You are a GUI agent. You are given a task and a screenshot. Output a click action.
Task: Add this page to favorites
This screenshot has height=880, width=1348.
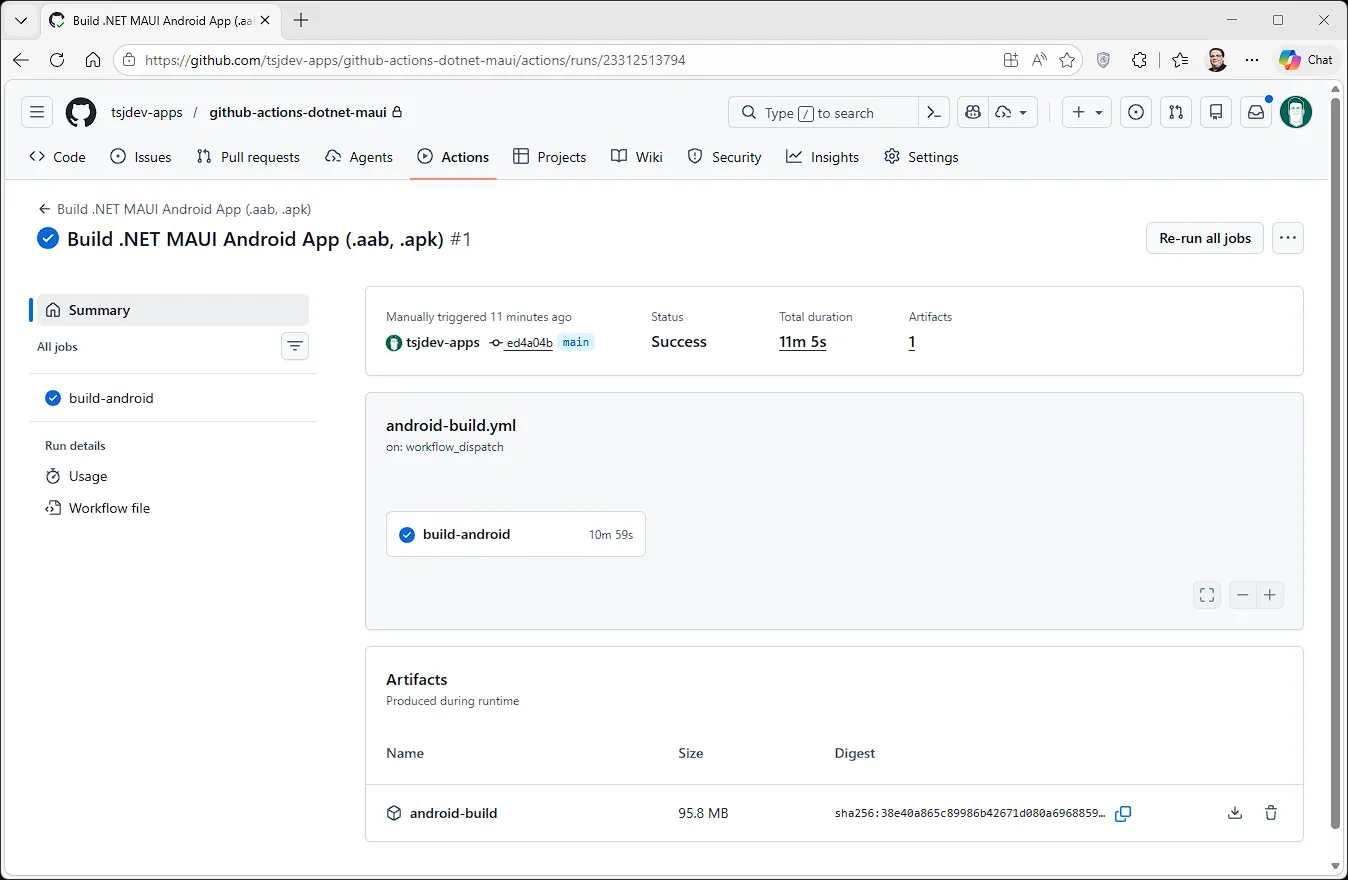[x=1067, y=60]
